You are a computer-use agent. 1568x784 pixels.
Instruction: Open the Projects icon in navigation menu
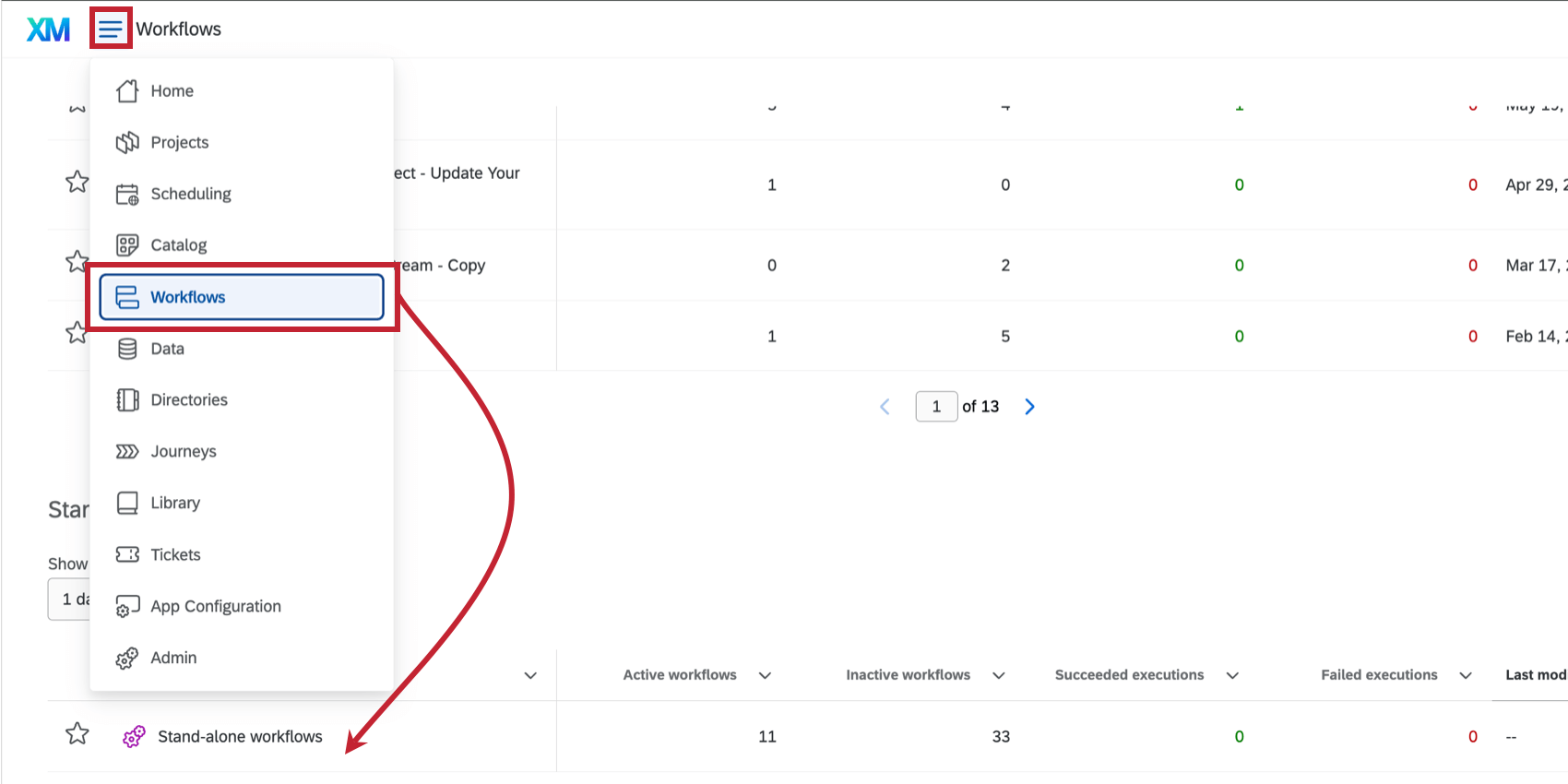click(x=127, y=142)
